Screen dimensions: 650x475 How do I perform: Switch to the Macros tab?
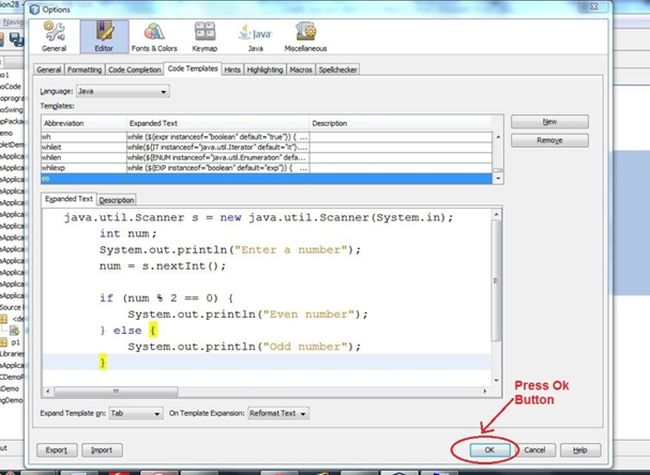[301, 70]
